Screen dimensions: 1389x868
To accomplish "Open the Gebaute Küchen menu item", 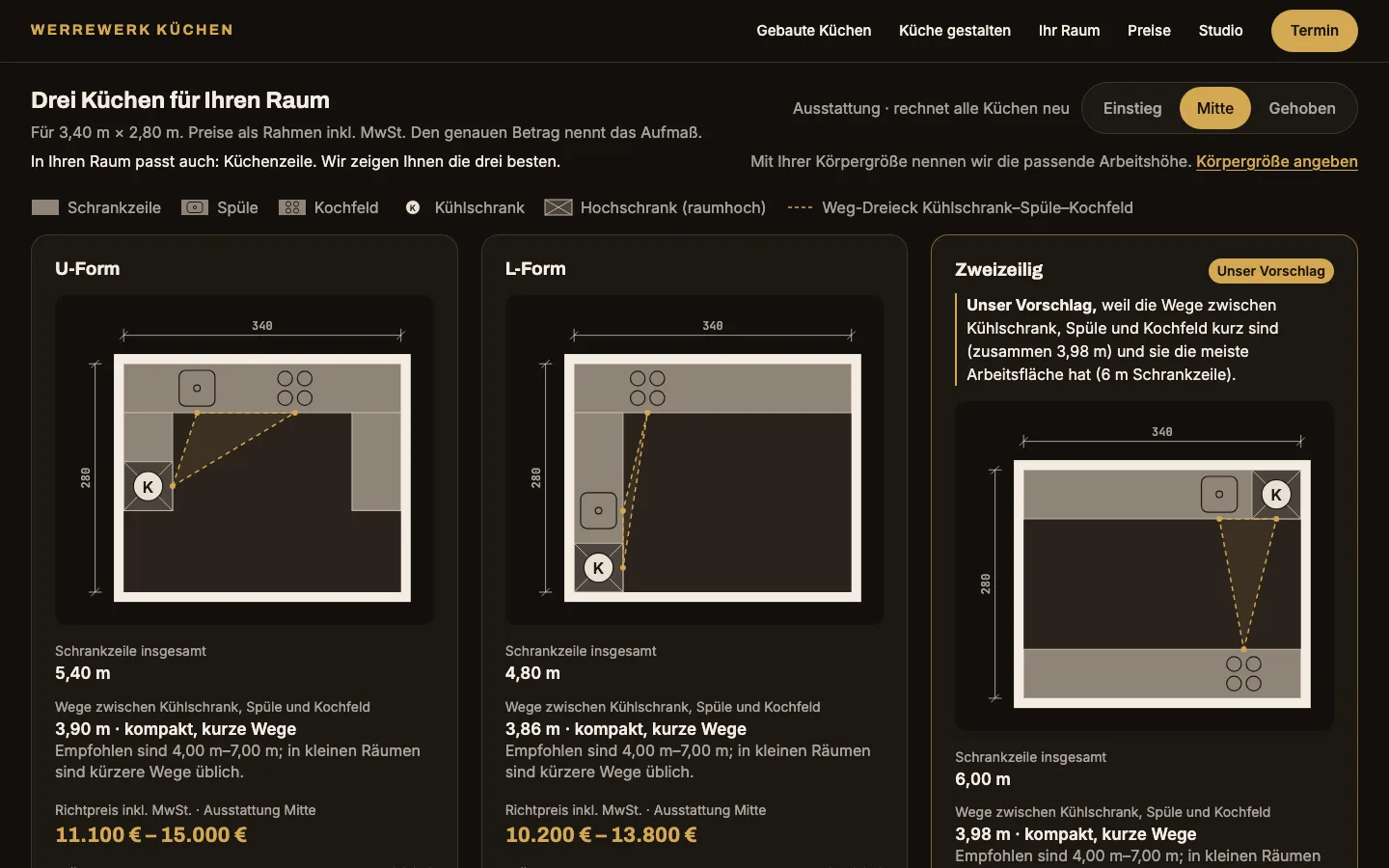I will pos(814,31).
